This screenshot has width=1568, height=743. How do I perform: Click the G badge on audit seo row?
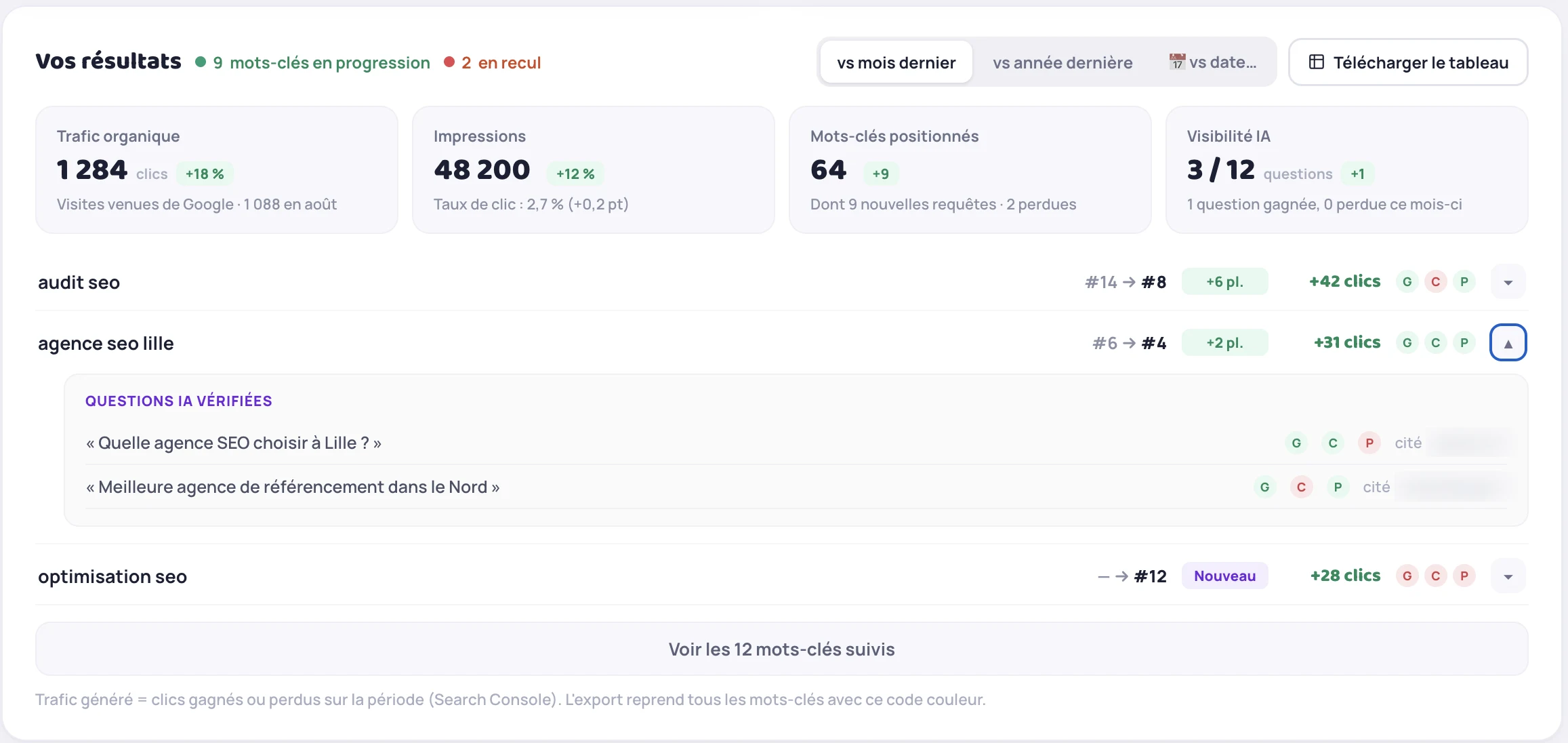(x=1407, y=282)
